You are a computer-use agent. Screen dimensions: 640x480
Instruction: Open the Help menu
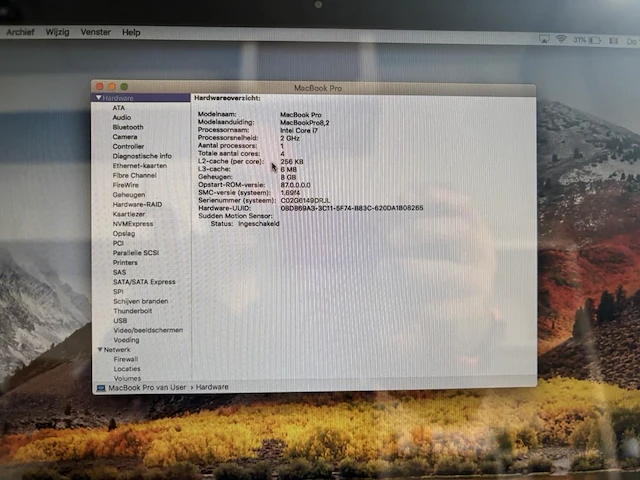click(131, 32)
